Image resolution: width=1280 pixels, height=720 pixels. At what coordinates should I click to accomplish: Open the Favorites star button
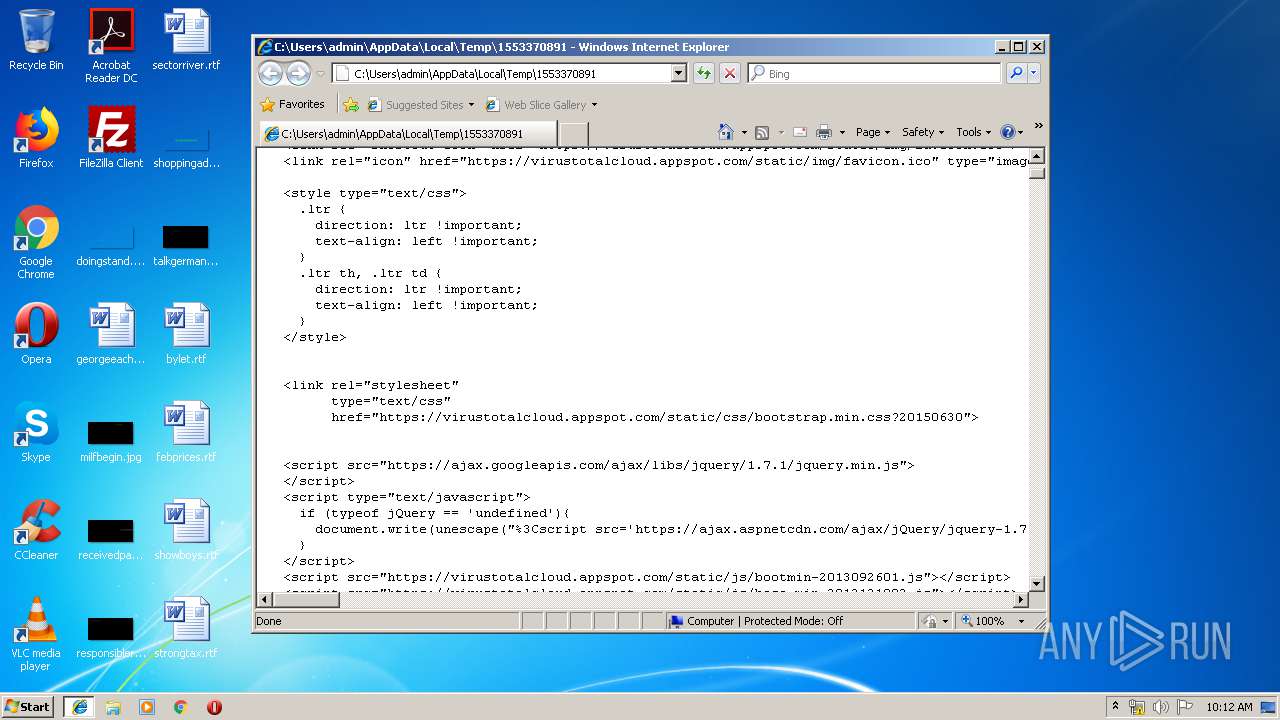pos(292,104)
